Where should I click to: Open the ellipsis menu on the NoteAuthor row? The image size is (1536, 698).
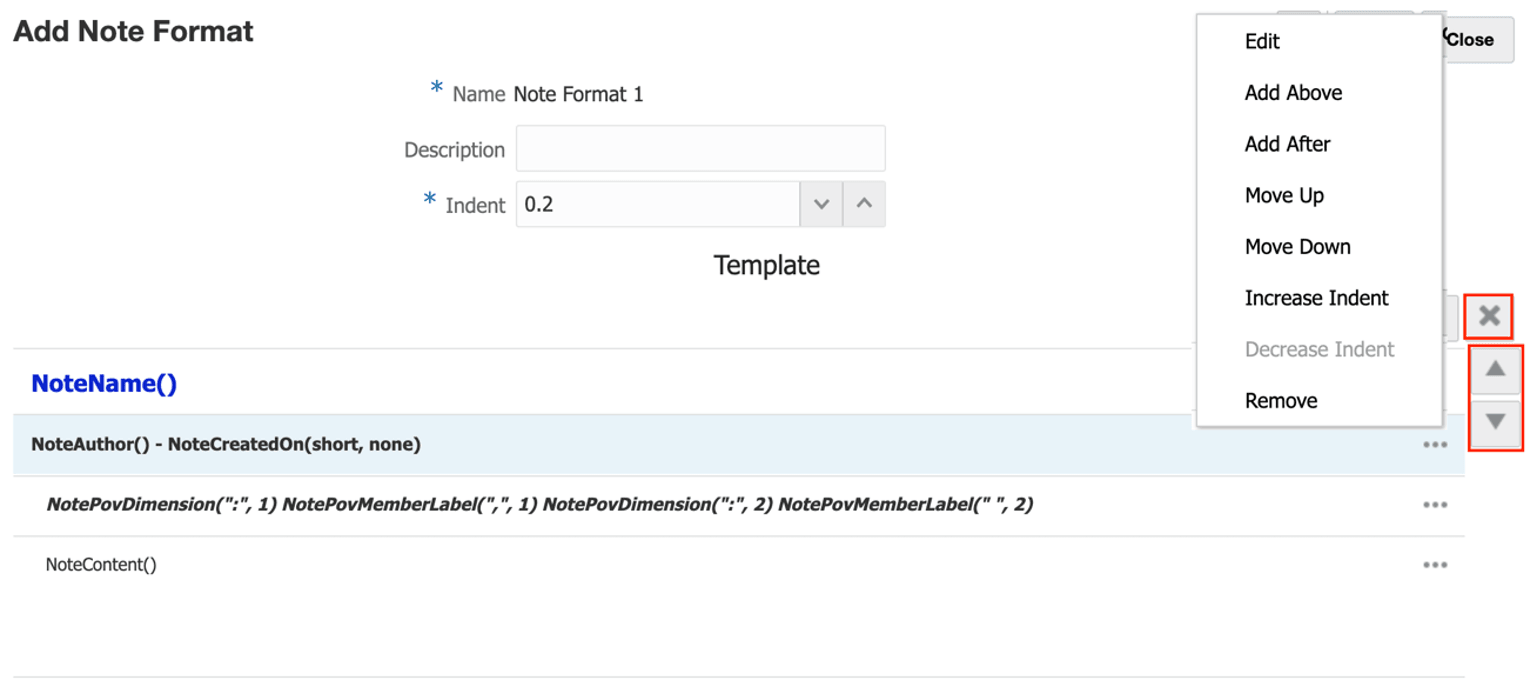1435,445
